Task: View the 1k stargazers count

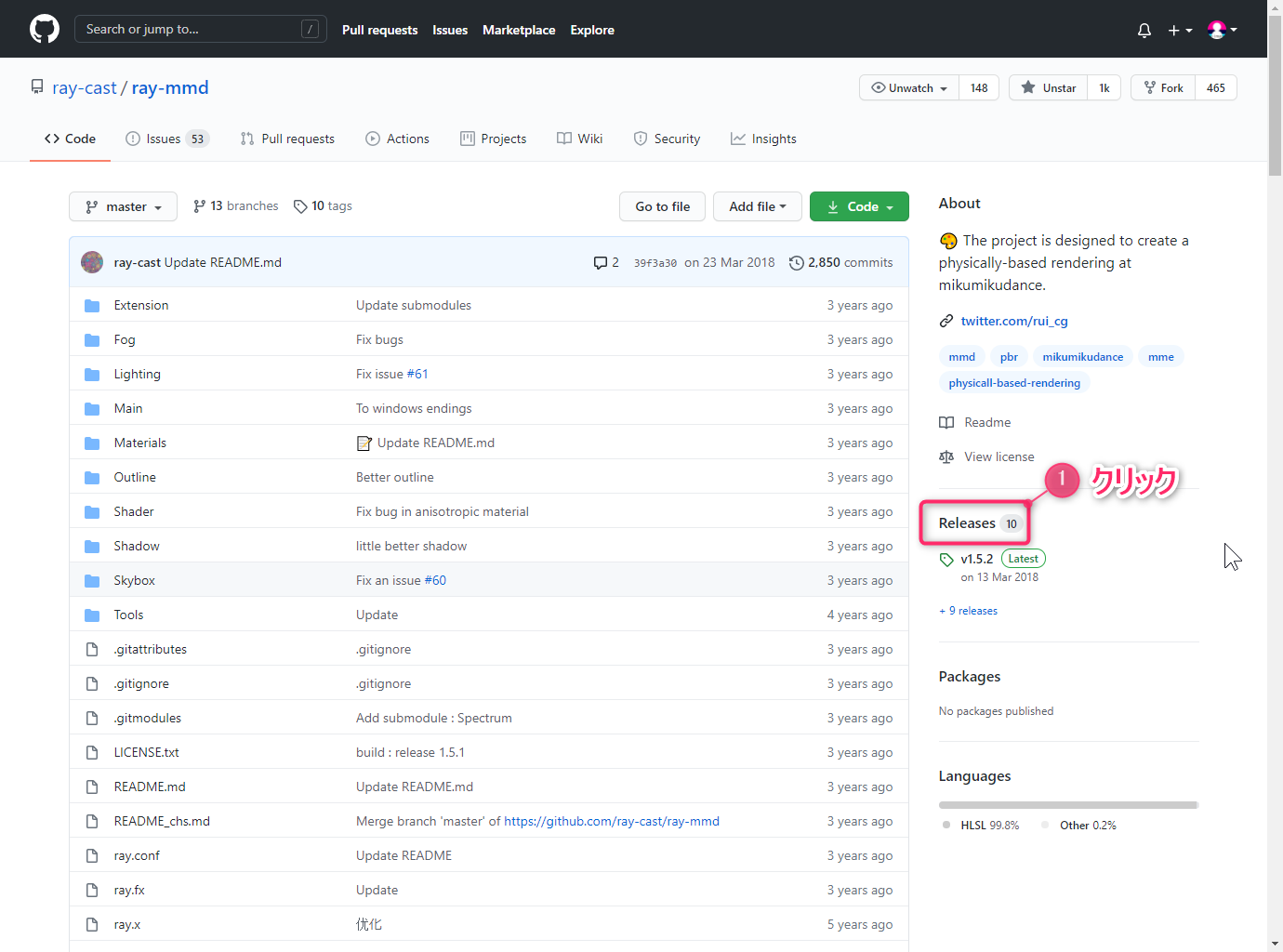Action: coord(1104,87)
